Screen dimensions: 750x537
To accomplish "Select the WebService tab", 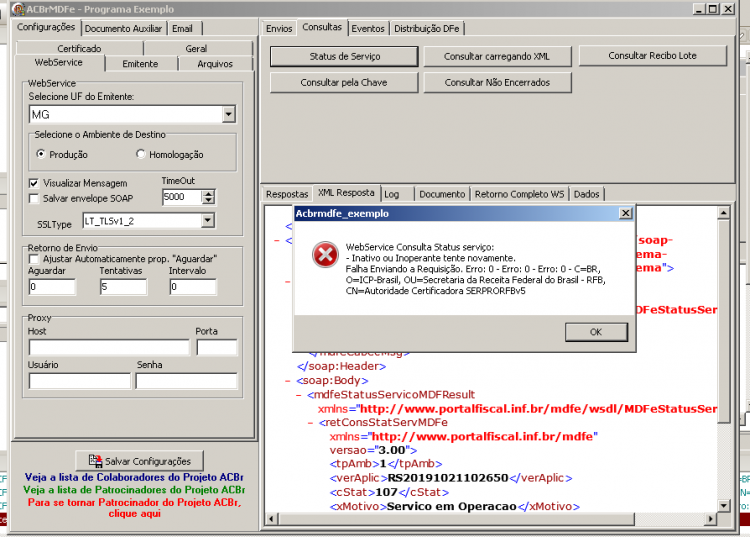I will click(59, 63).
